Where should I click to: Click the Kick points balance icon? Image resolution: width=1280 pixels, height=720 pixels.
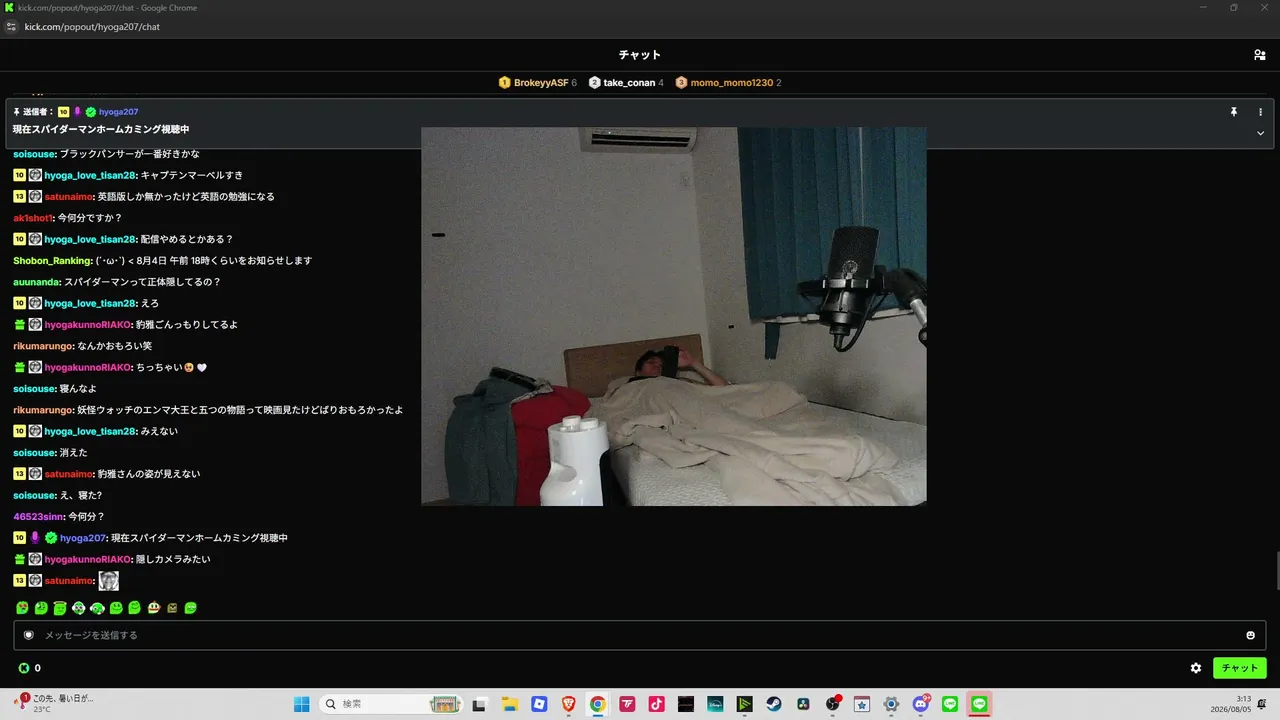click(x=24, y=668)
